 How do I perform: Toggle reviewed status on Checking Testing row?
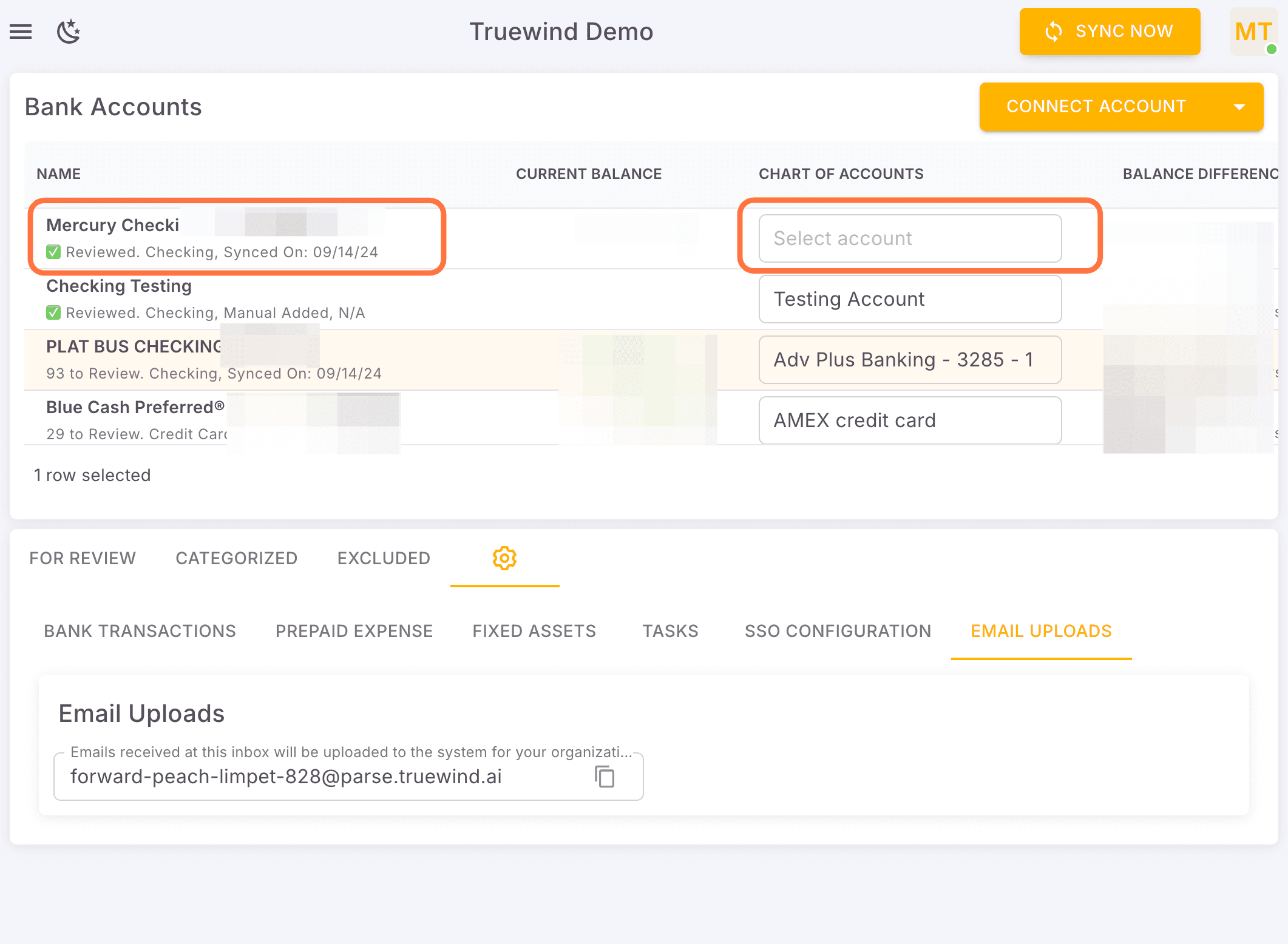pyautogui.click(x=53, y=312)
